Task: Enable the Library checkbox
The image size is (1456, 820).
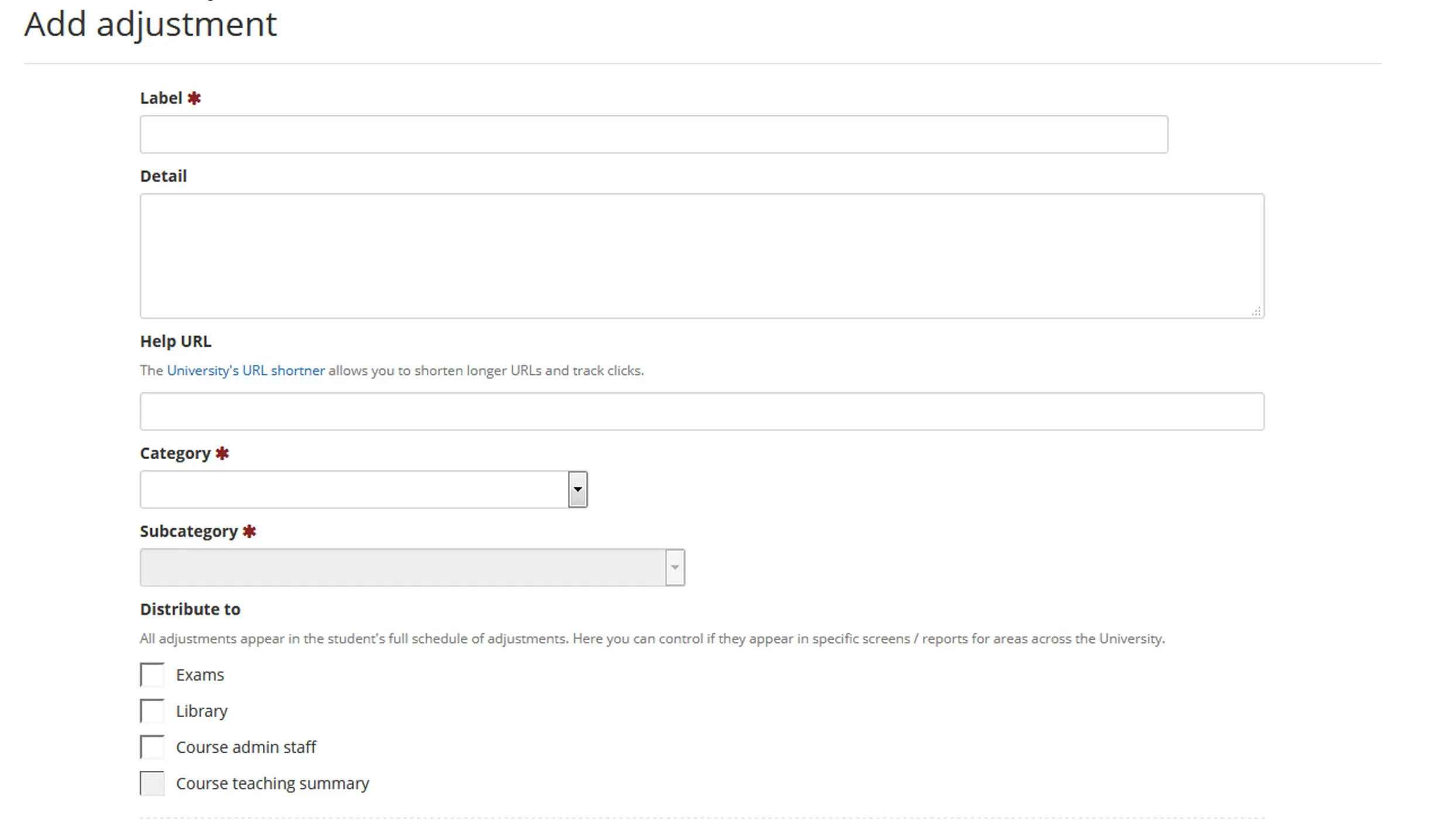Action: (152, 711)
